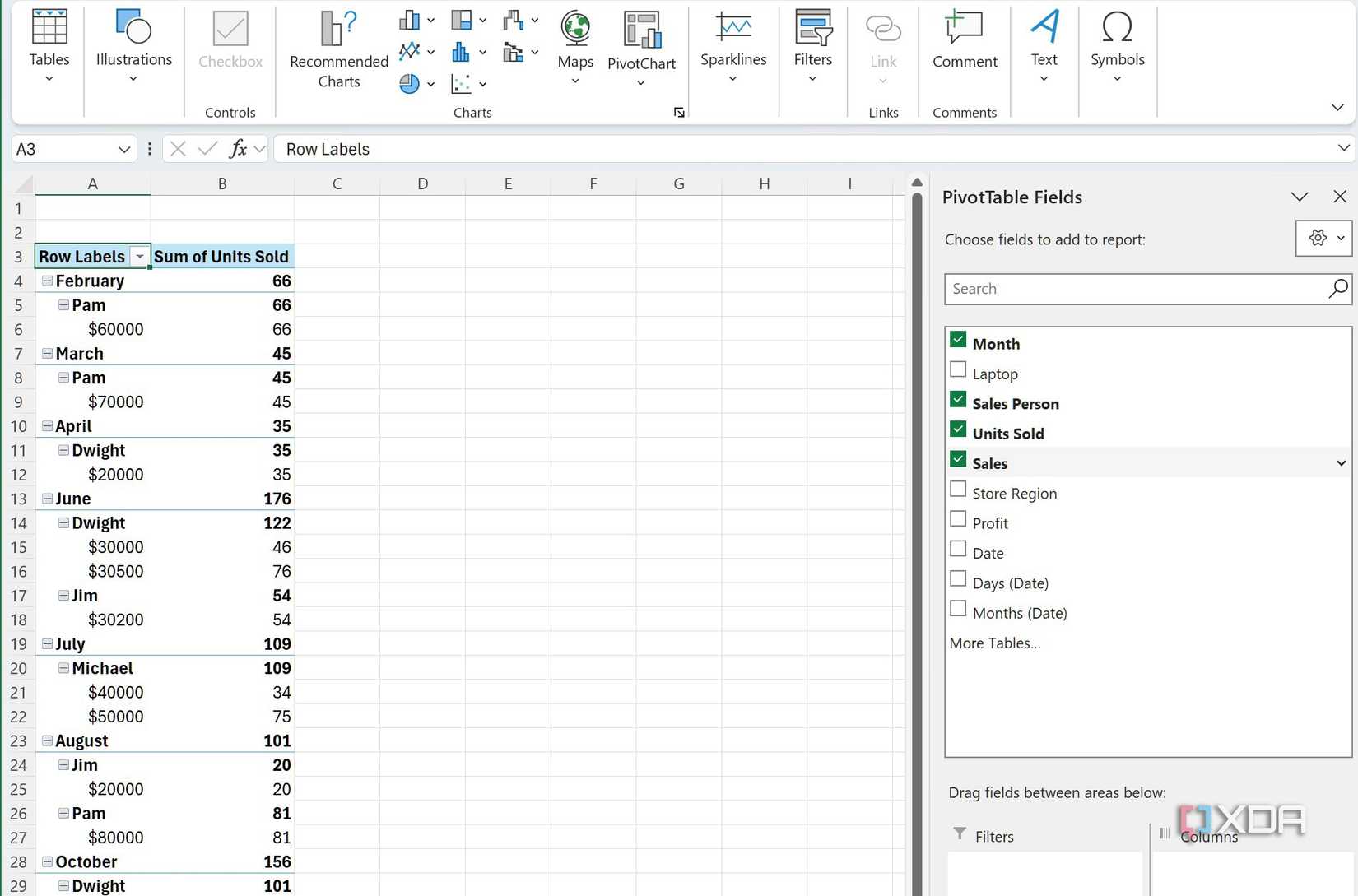This screenshot has height=896, width=1358.
Task: Click the Illustrations icon
Action: tap(133, 27)
